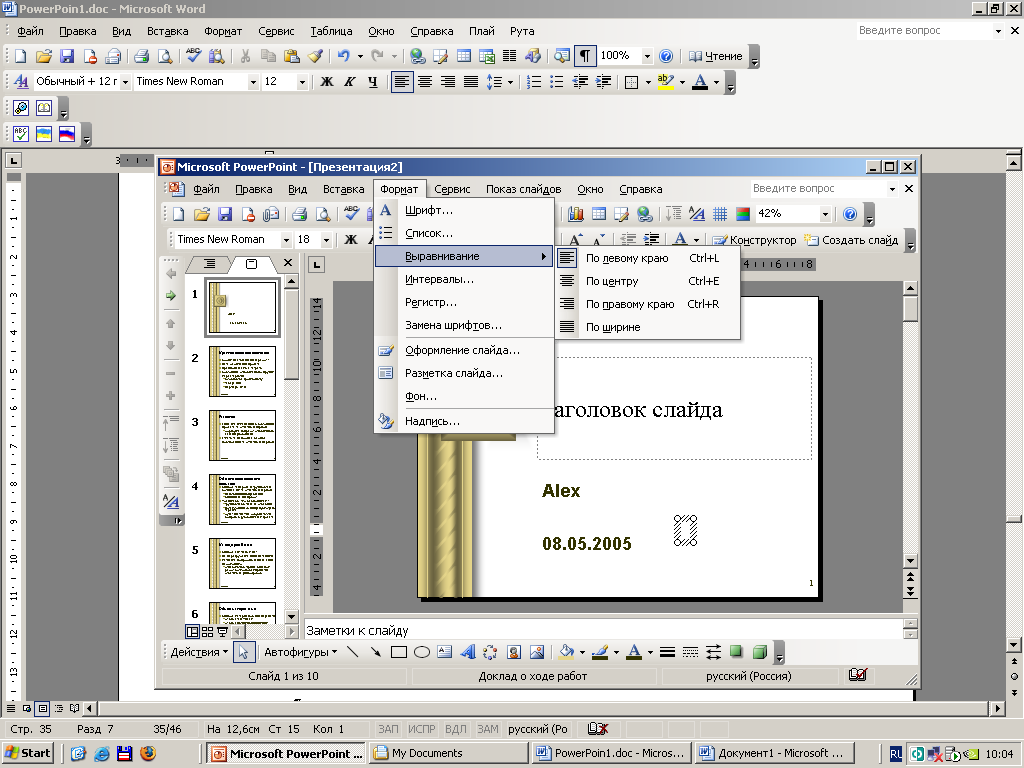This screenshot has height=768, width=1024.
Task: Open the 42% zoom dropdown
Action: [x=825, y=214]
